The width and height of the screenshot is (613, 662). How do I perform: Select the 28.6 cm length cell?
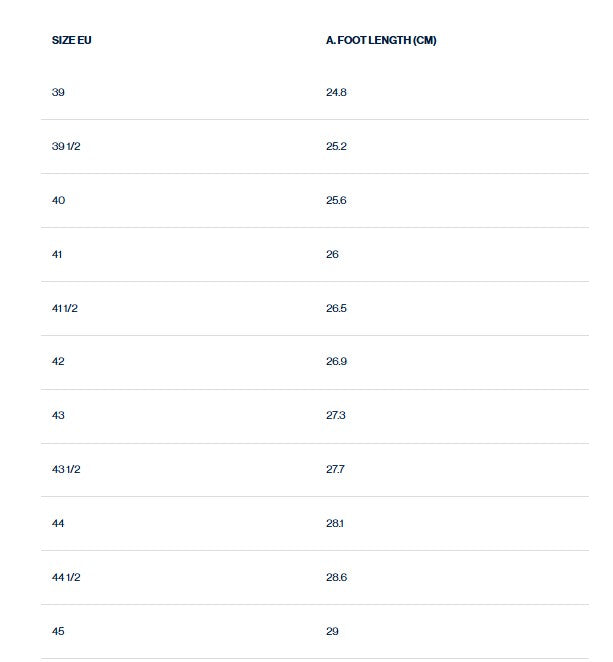coord(336,578)
